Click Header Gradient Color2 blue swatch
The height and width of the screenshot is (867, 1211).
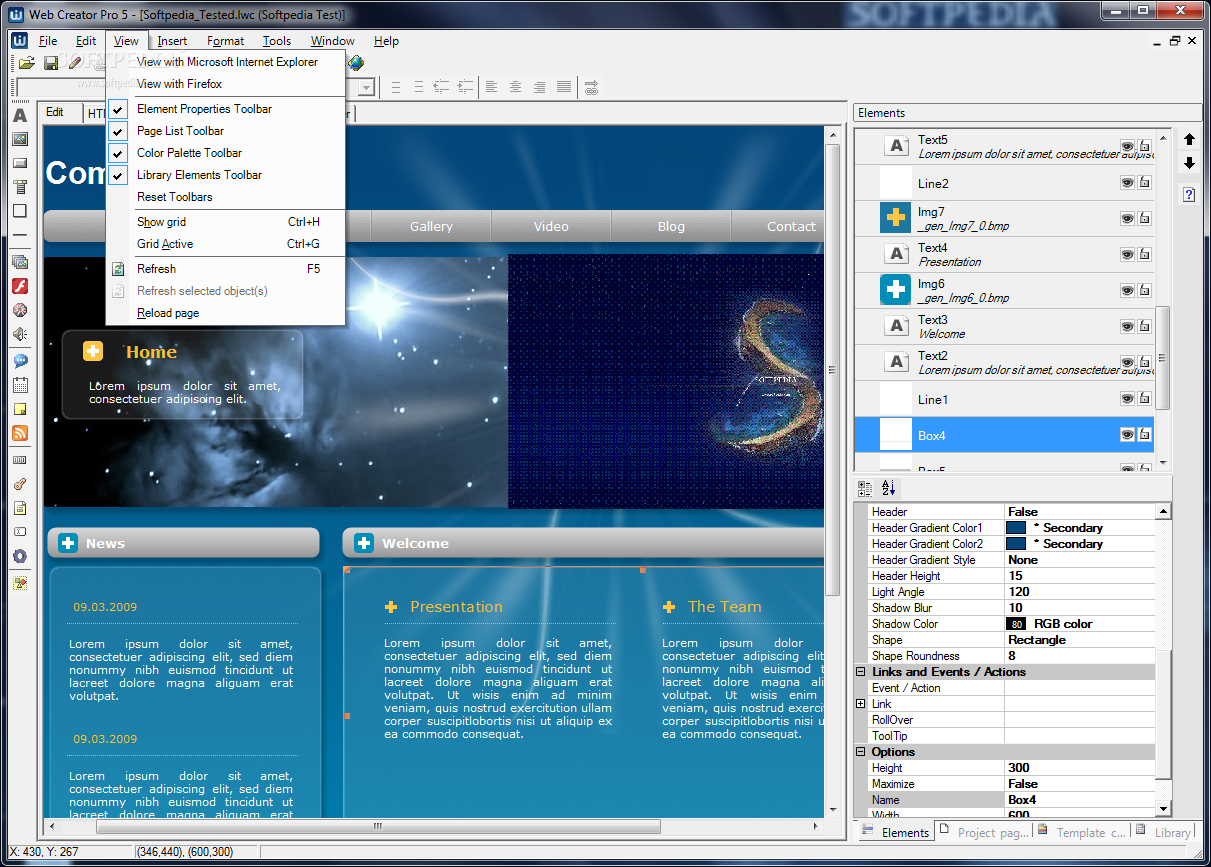(1016, 544)
